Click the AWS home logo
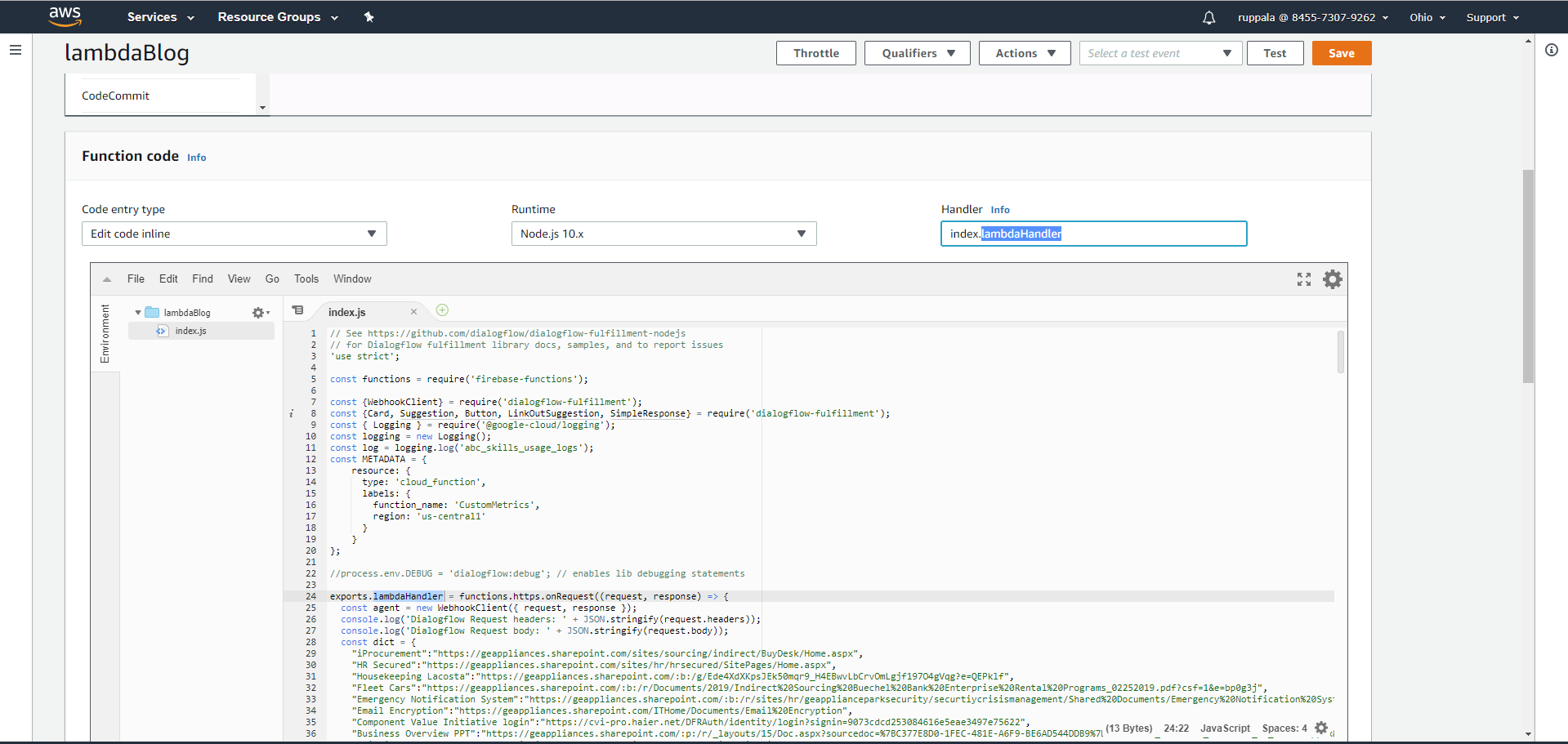This screenshot has width=1568, height=744. [65, 16]
